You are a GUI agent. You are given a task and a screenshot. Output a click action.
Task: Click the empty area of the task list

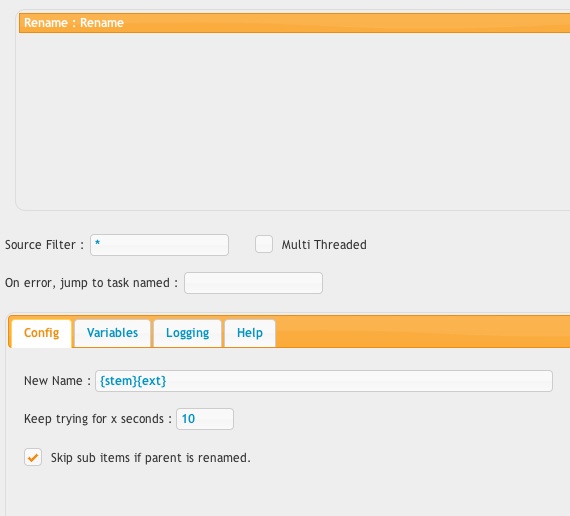point(294,120)
